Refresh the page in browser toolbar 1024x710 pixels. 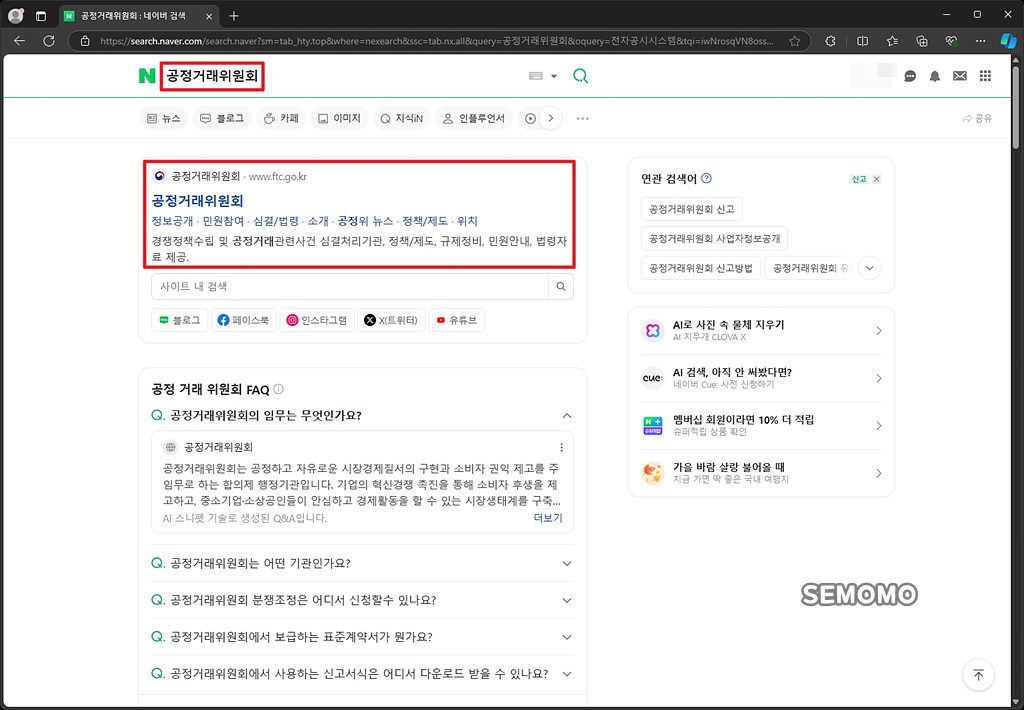(x=49, y=41)
